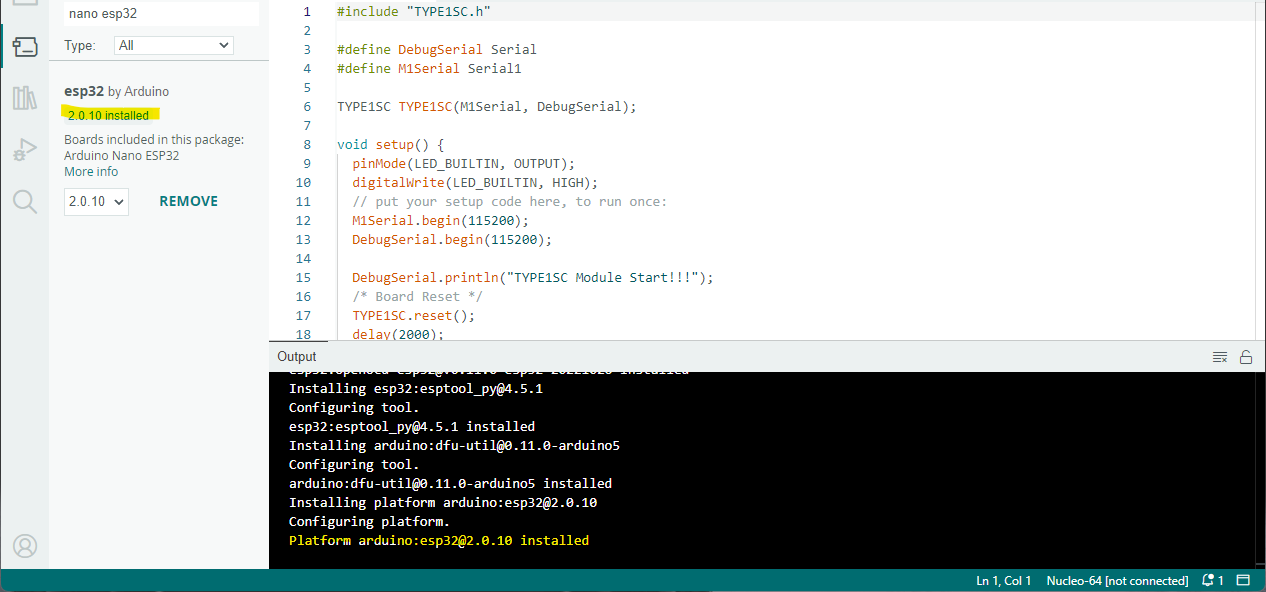Select the Output panel tab
Screen dimensions: 1266x592
click(297, 357)
